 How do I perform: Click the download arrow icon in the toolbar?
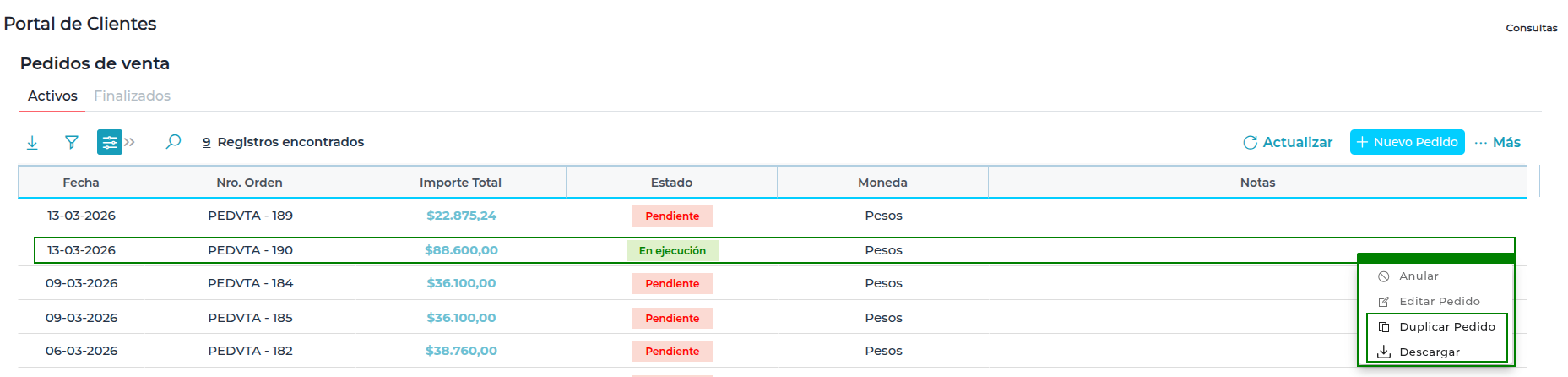click(x=32, y=142)
